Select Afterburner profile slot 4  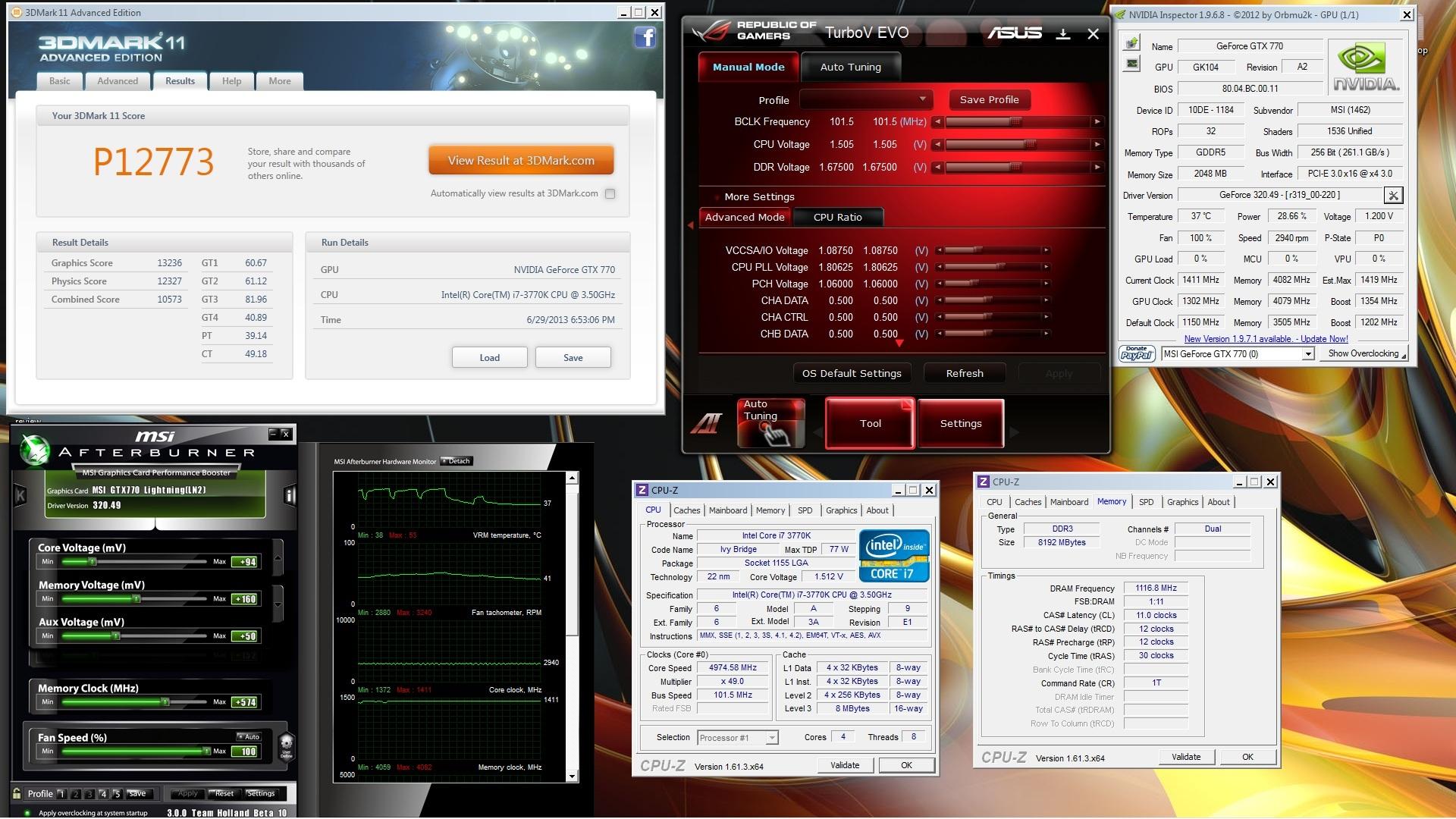pyautogui.click(x=103, y=794)
